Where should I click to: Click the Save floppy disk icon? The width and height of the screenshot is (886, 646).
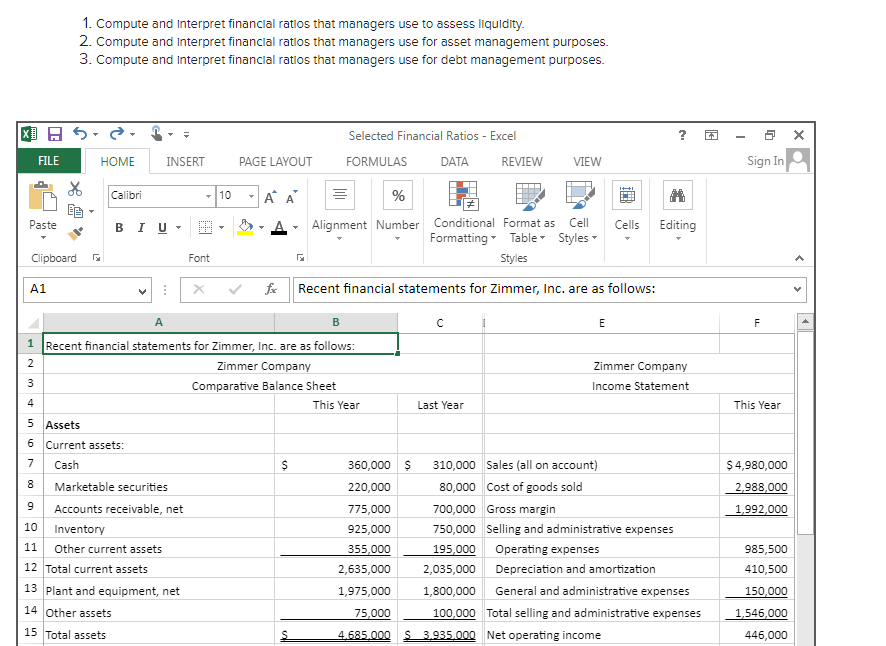(55, 135)
